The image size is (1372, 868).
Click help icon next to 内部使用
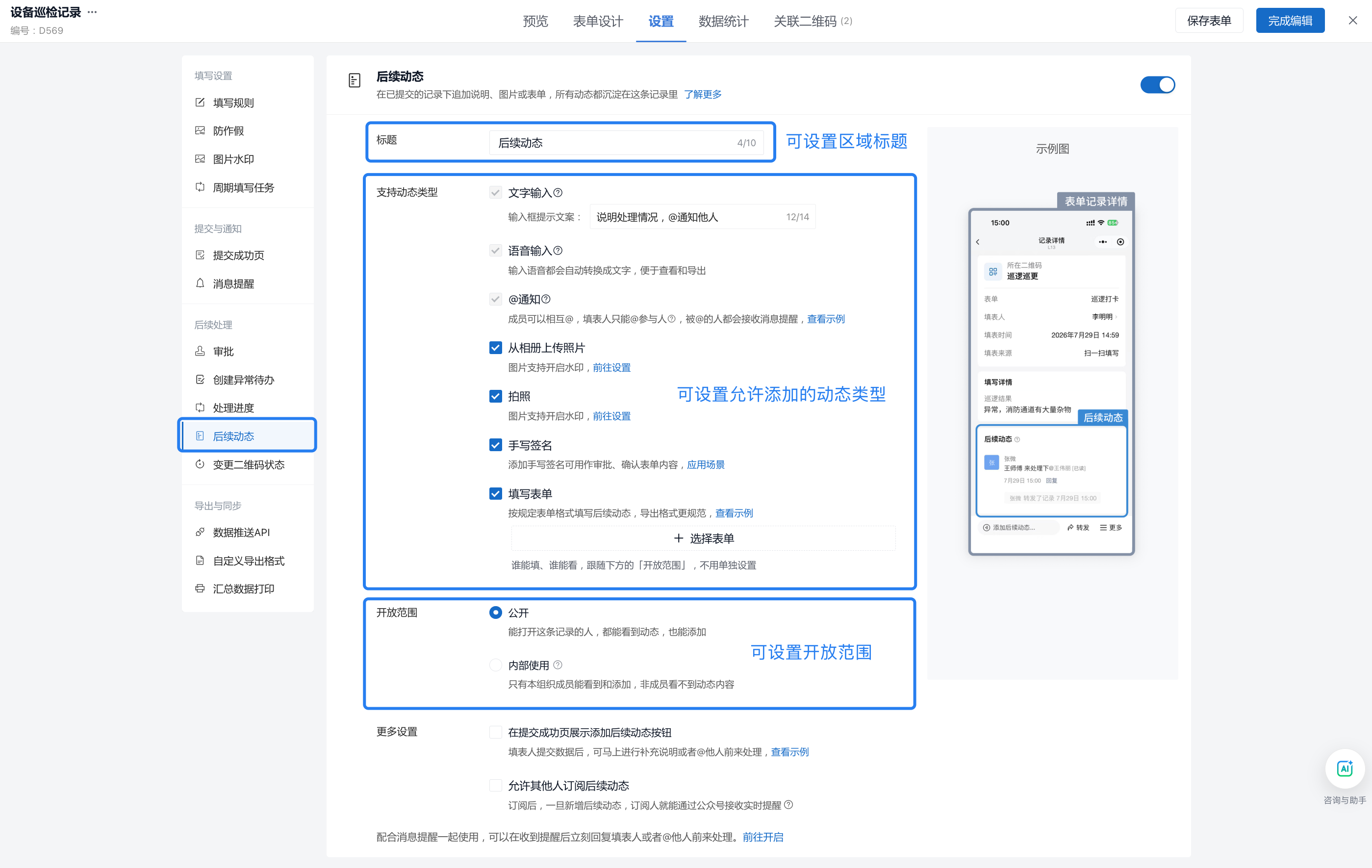click(558, 664)
